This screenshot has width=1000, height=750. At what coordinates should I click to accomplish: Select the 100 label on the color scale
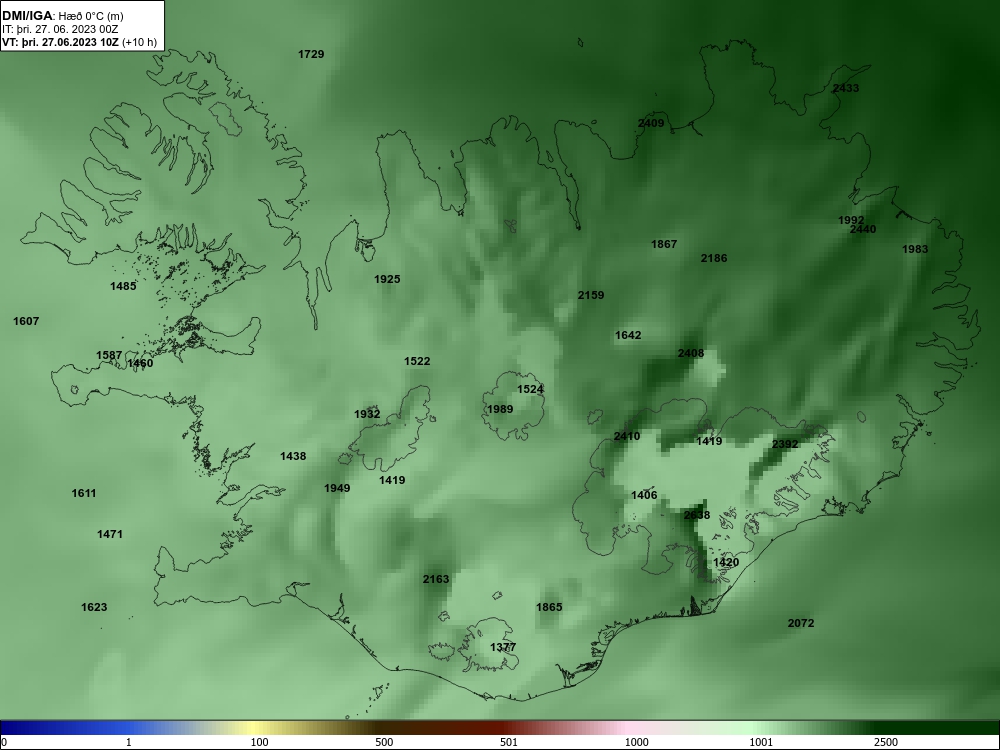point(260,742)
